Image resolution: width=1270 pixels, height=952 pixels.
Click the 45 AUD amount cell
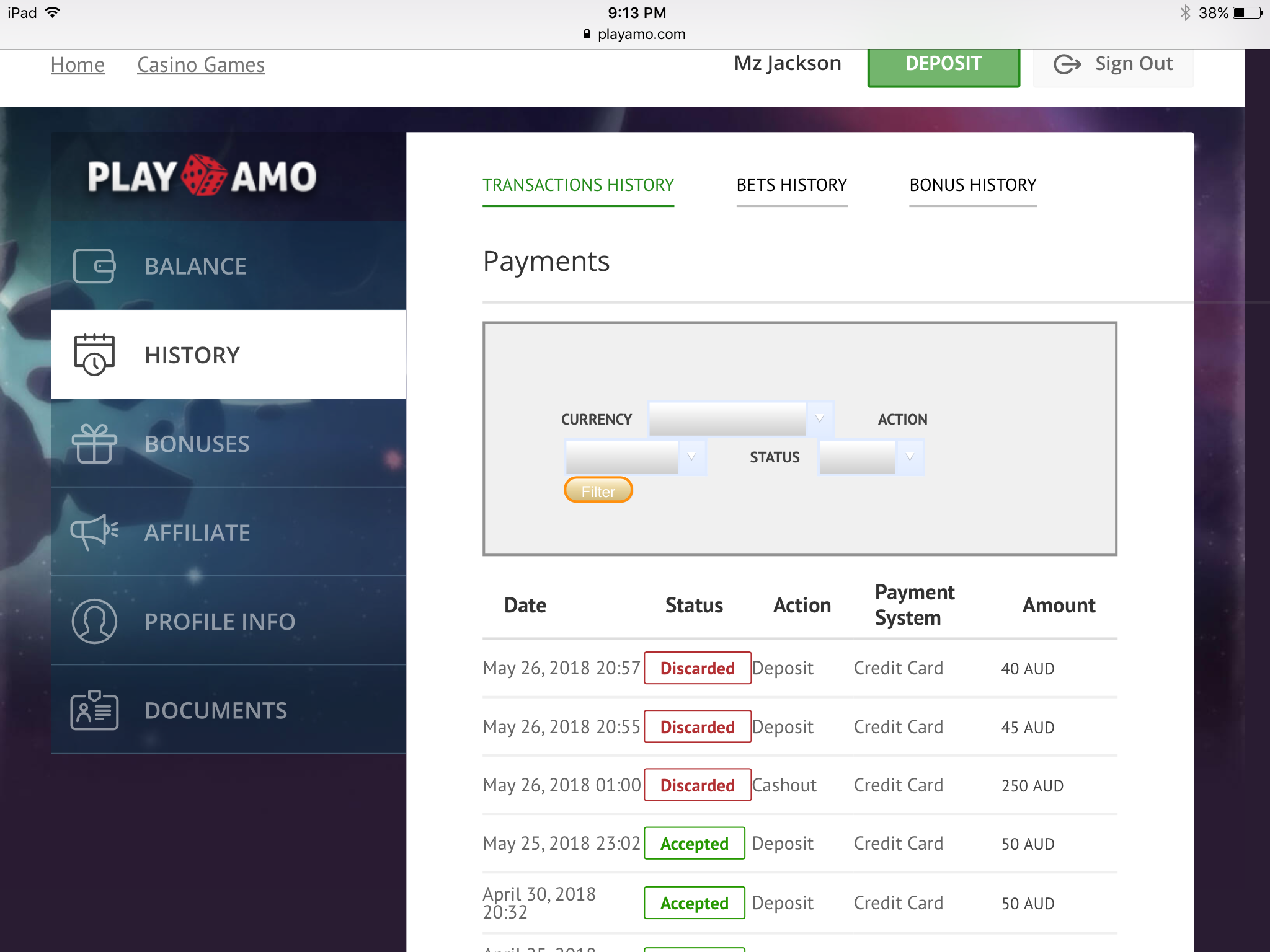click(1028, 728)
